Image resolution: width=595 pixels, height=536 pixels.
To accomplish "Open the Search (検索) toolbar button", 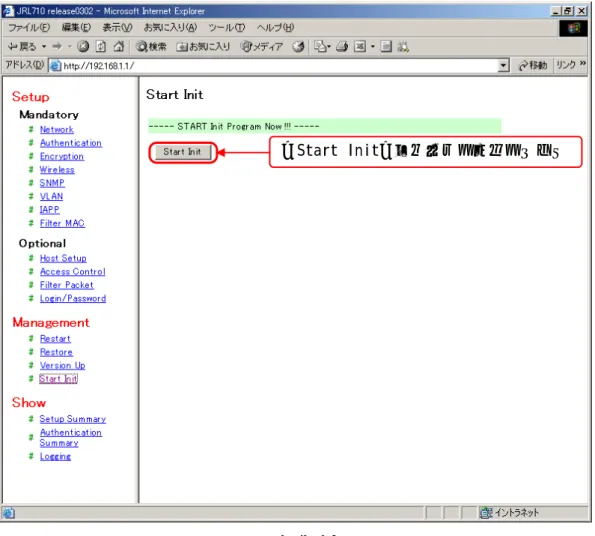I will 151,47.
